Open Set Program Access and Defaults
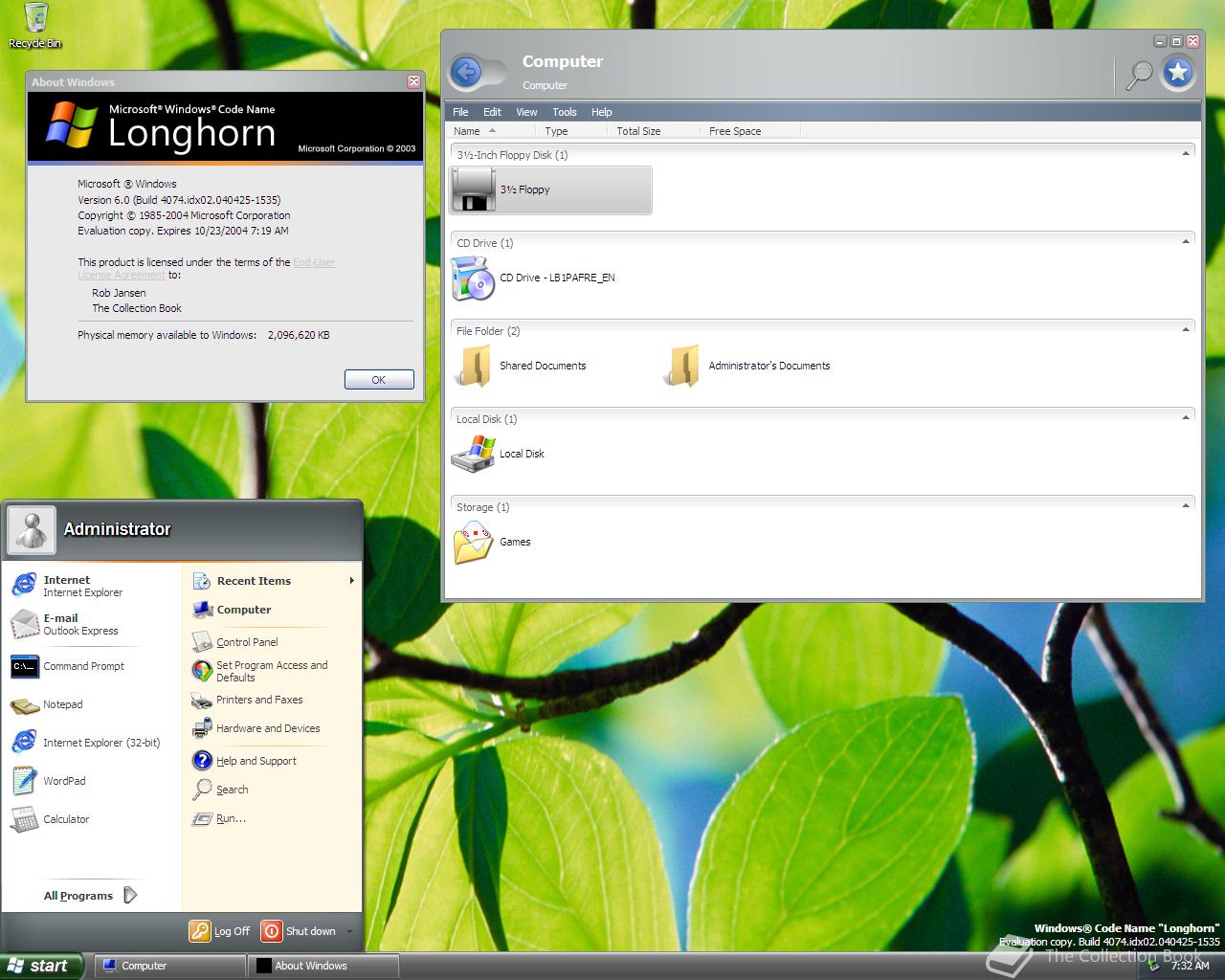 pos(273,671)
